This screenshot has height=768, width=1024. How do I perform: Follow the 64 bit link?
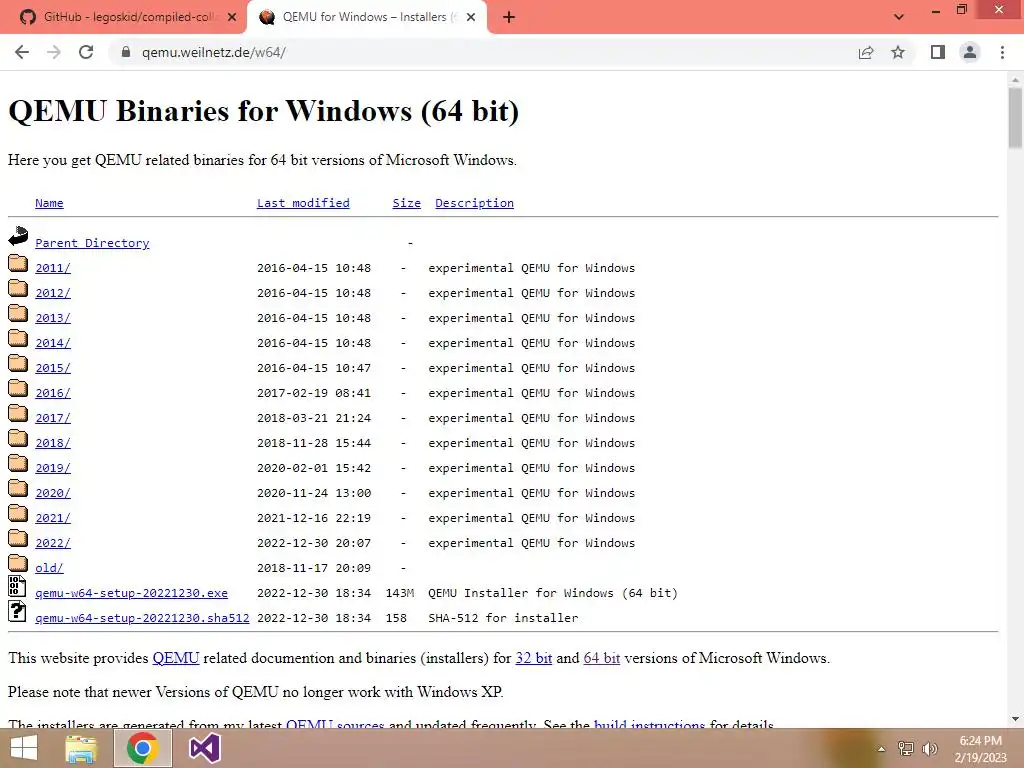tap(601, 658)
